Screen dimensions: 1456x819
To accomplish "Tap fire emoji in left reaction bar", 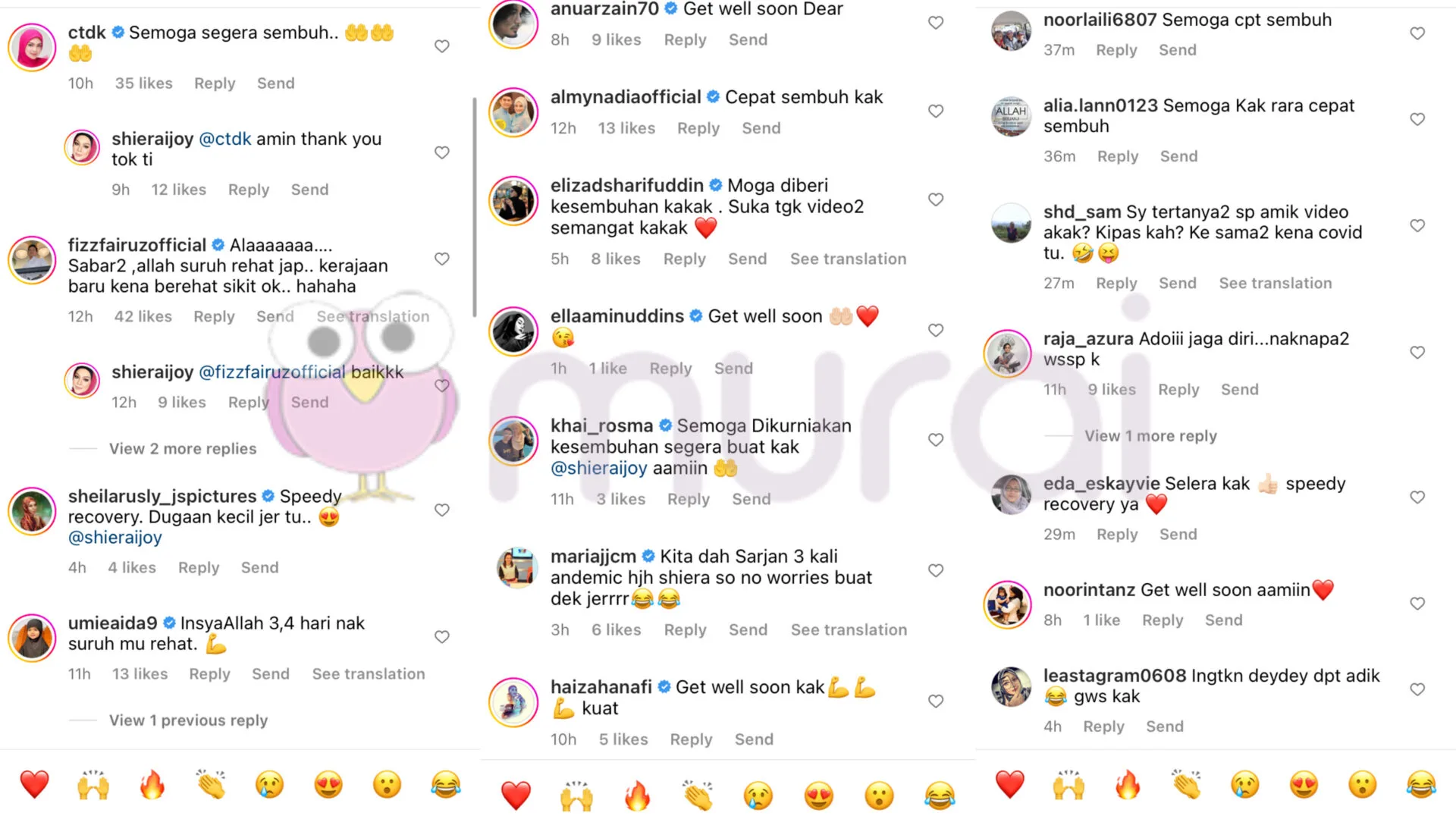I will click(x=152, y=784).
